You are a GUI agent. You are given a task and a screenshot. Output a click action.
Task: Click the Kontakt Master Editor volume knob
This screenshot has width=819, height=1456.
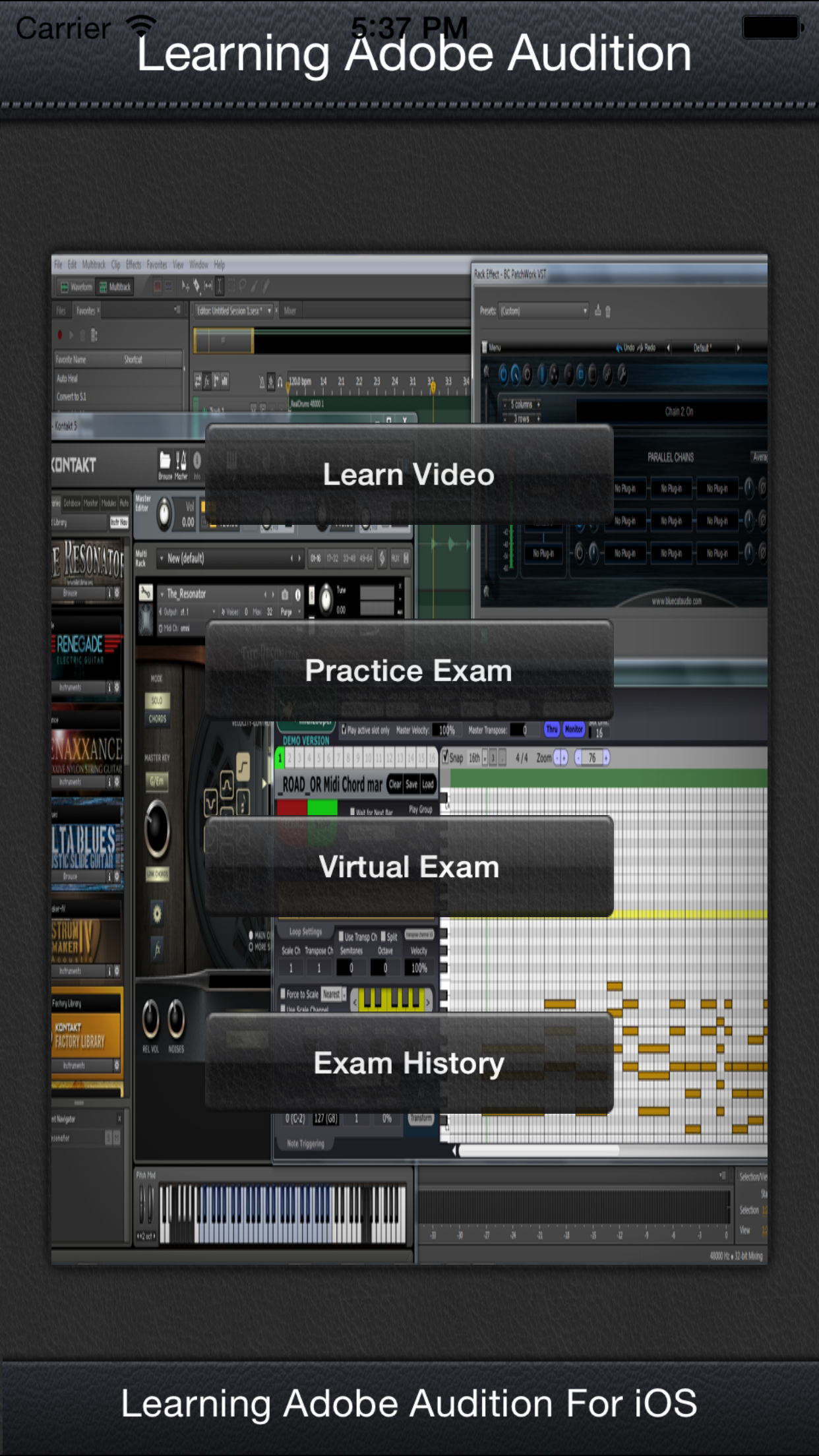pos(163,514)
